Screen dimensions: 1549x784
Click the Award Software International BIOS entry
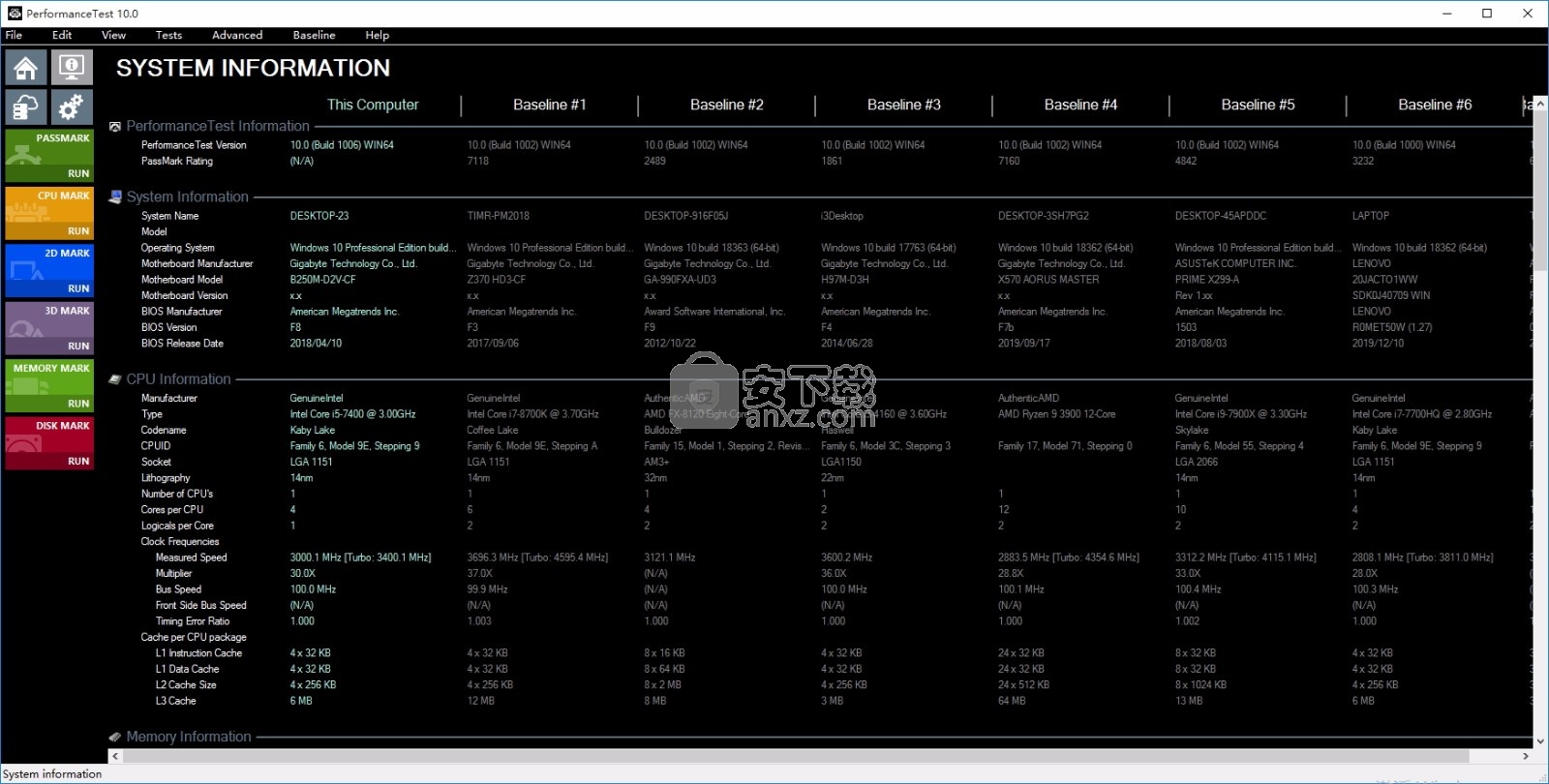coord(714,312)
